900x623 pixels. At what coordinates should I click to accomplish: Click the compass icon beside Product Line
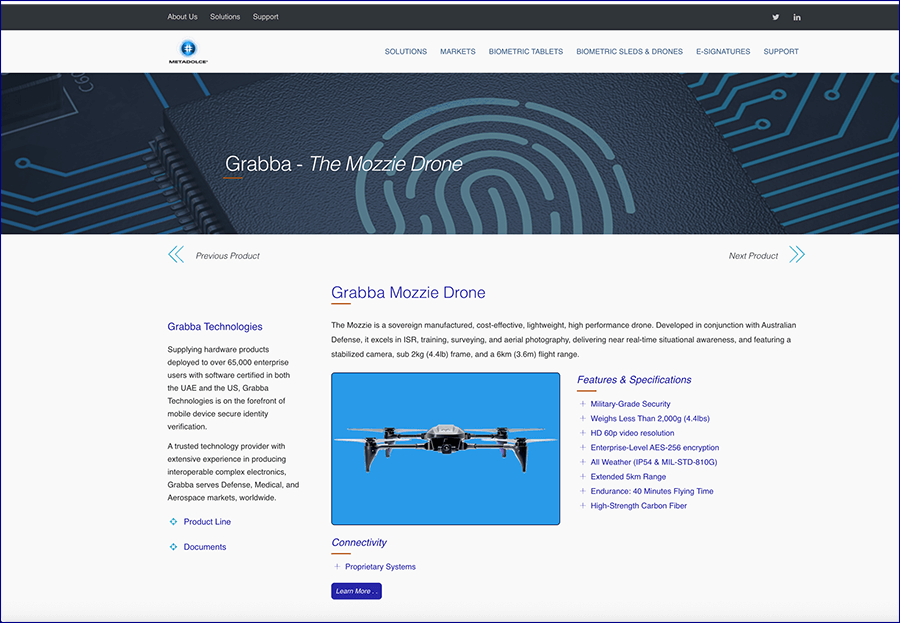pos(172,521)
